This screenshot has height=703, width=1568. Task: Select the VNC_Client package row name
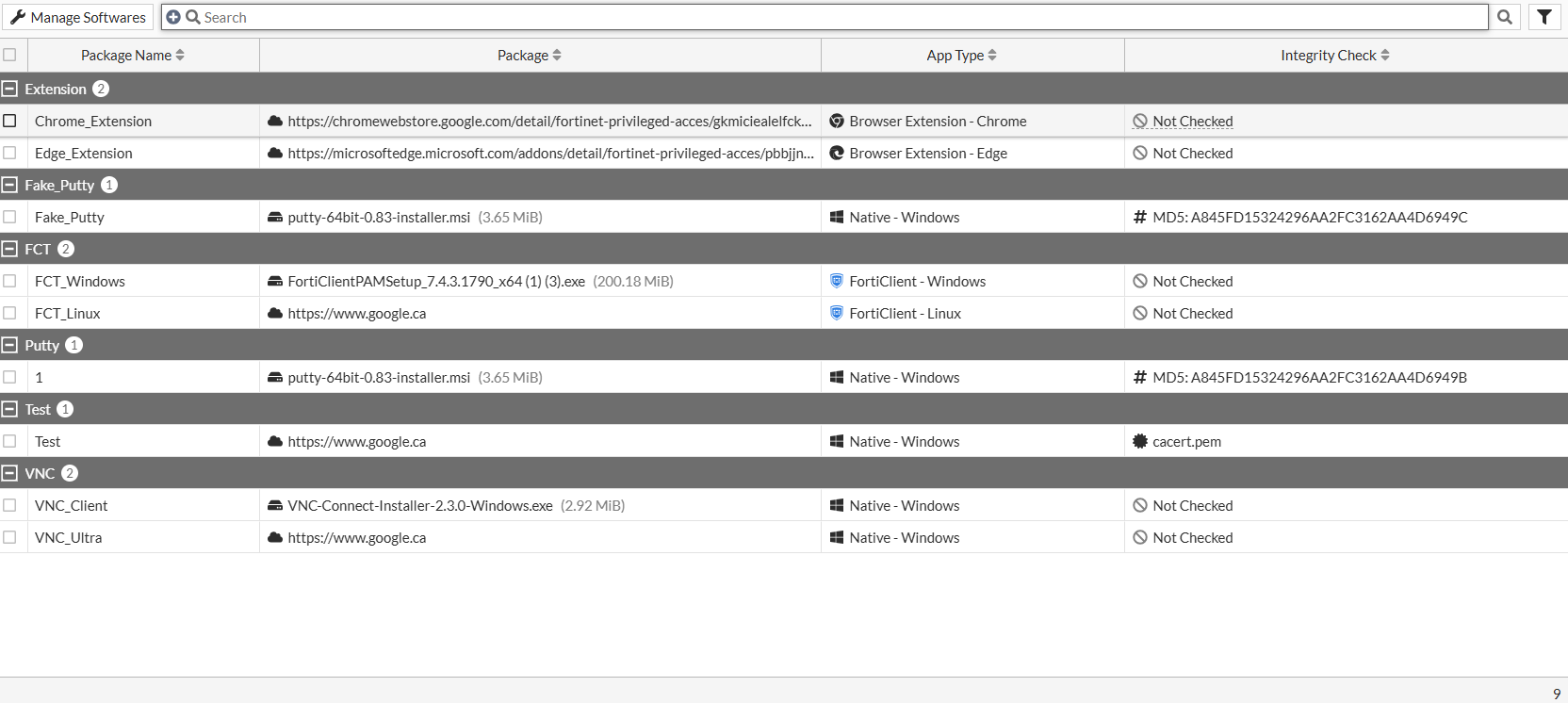click(x=72, y=505)
